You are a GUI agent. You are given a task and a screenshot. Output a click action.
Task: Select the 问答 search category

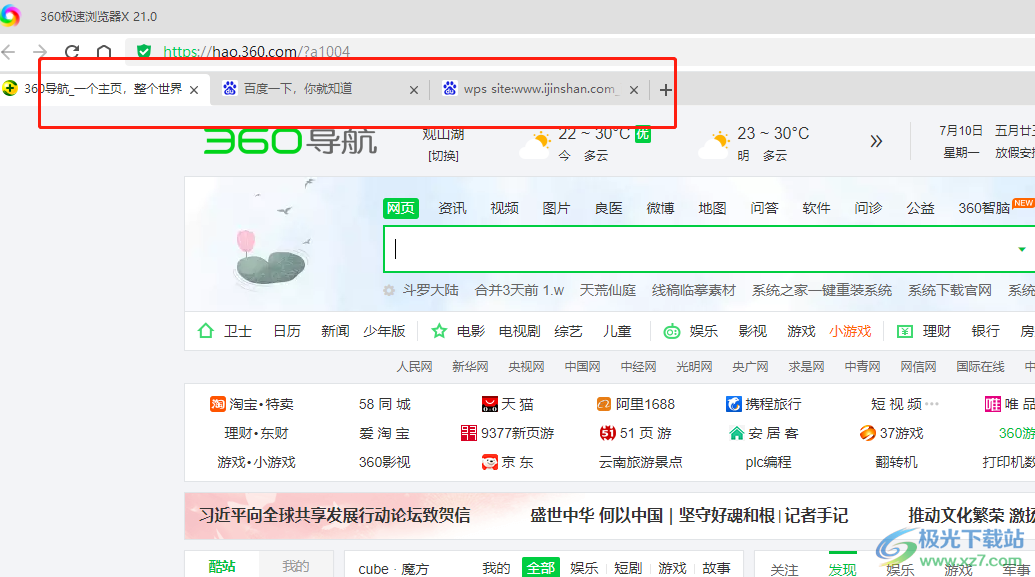click(764, 208)
